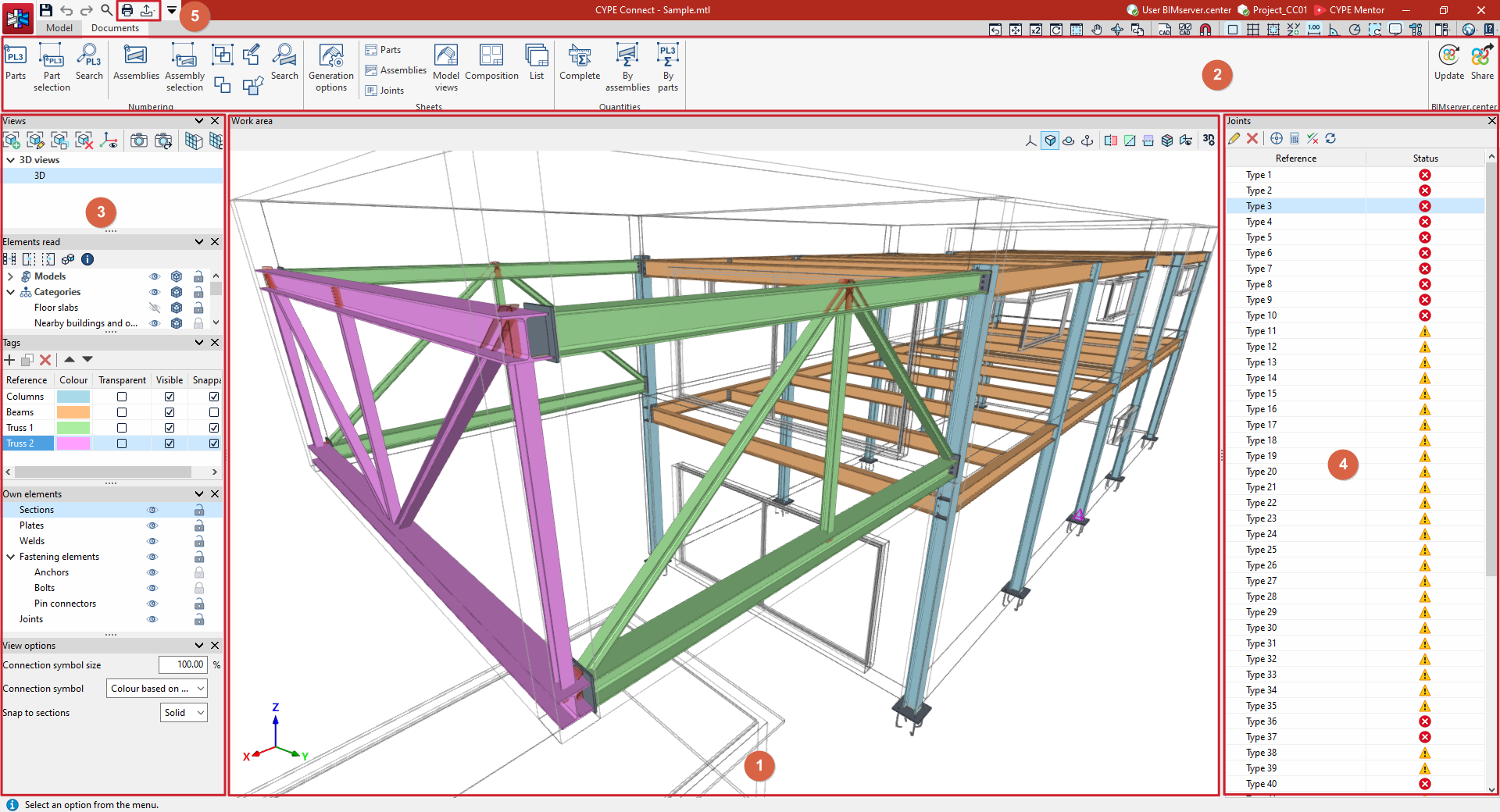Share project to BIMserver.center

pyautogui.click(x=1482, y=62)
